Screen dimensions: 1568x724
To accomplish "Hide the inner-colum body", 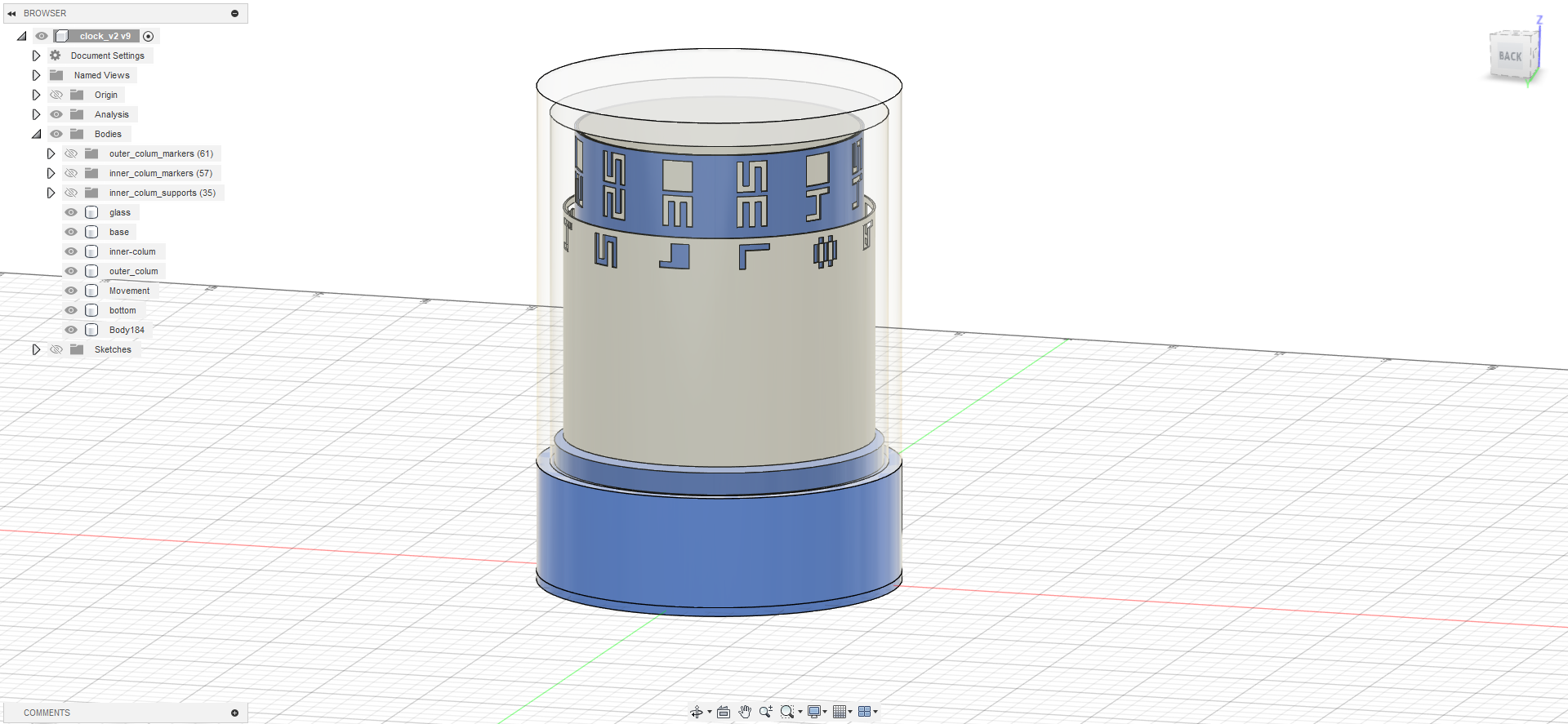I will [x=71, y=251].
